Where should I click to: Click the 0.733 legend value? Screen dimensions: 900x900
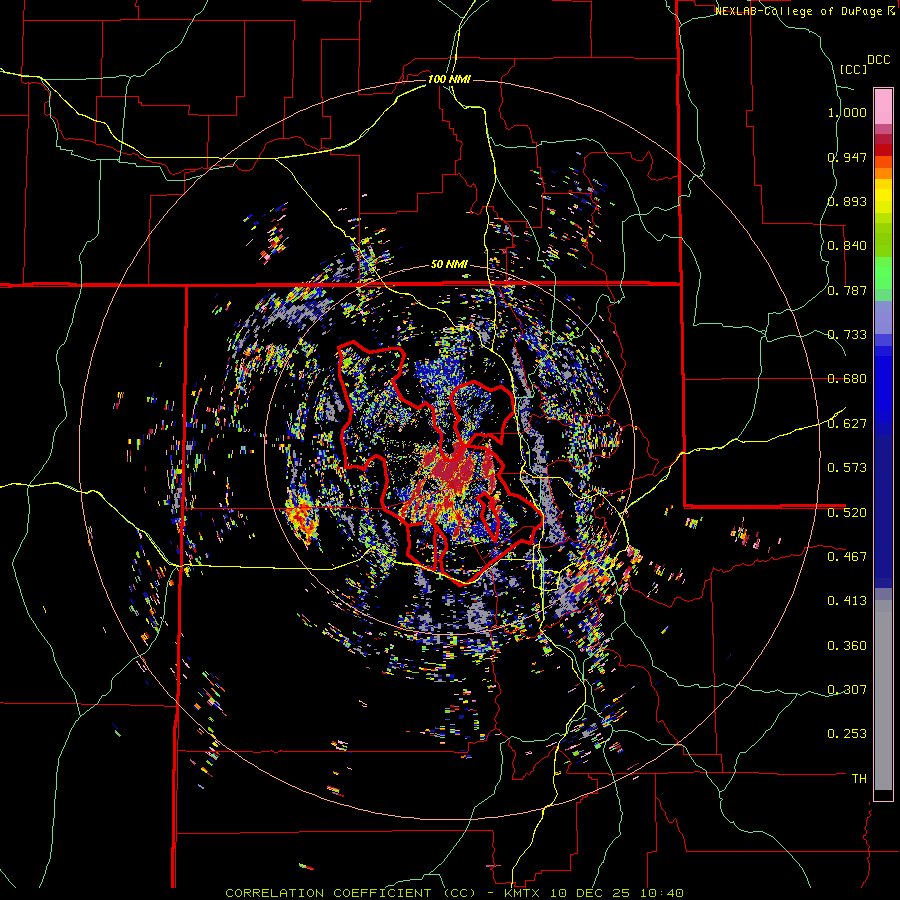pyautogui.click(x=847, y=335)
